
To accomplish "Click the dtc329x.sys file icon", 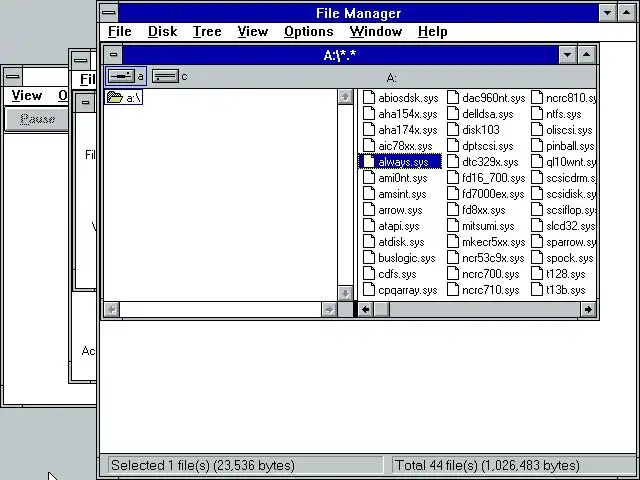I will 453,162.
